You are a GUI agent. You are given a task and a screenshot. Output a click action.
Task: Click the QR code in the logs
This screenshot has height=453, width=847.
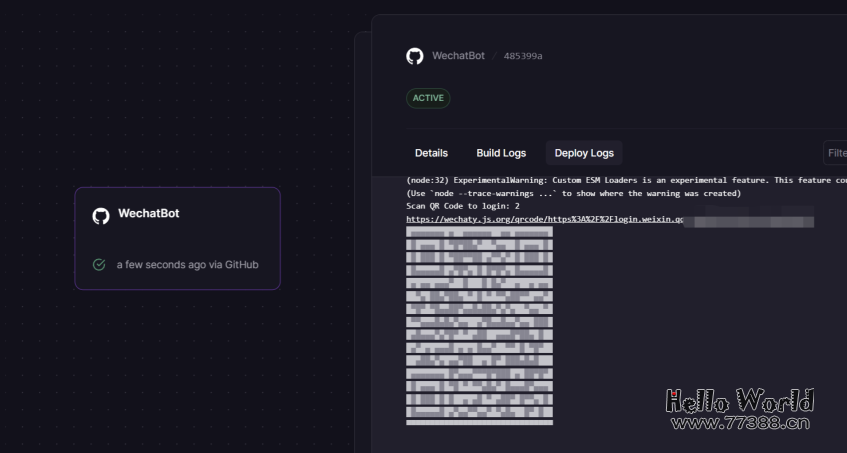tap(479, 325)
